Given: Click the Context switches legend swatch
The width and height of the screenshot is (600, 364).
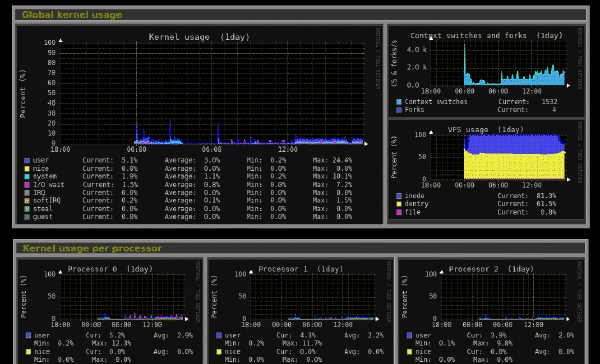Looking at the screenshot, I should point(399,102).
